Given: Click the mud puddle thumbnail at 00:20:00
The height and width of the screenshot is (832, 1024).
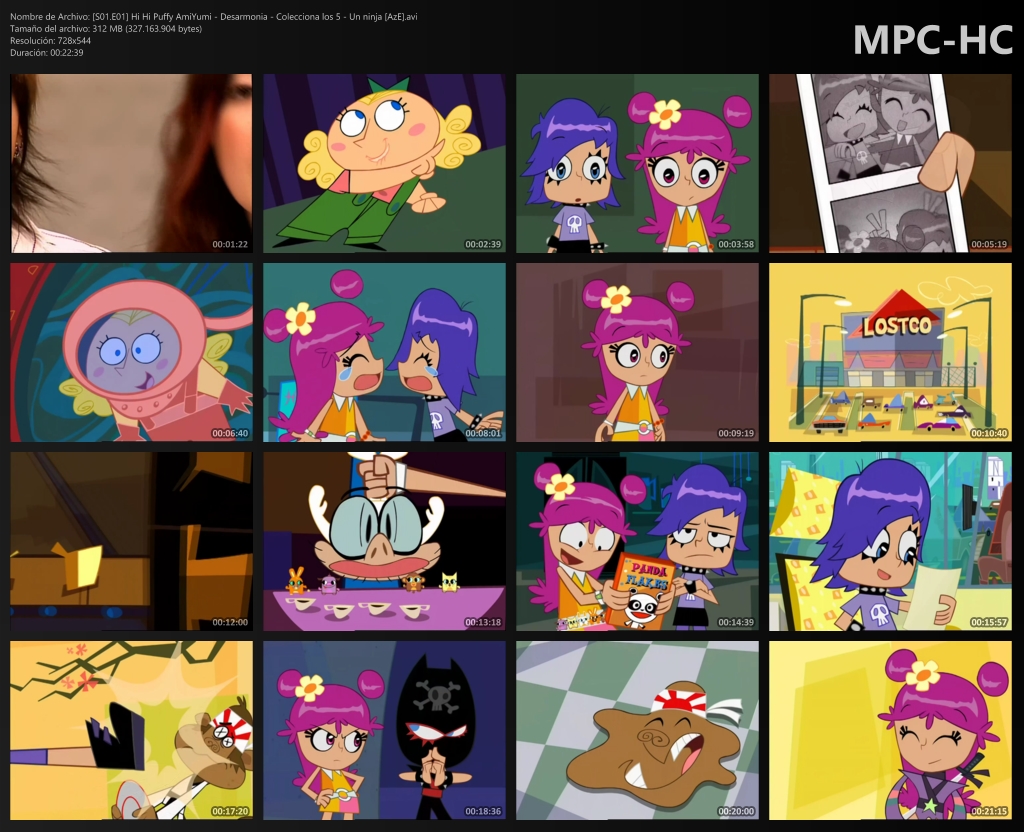Looking at the screenshot, I should [637, 730].
